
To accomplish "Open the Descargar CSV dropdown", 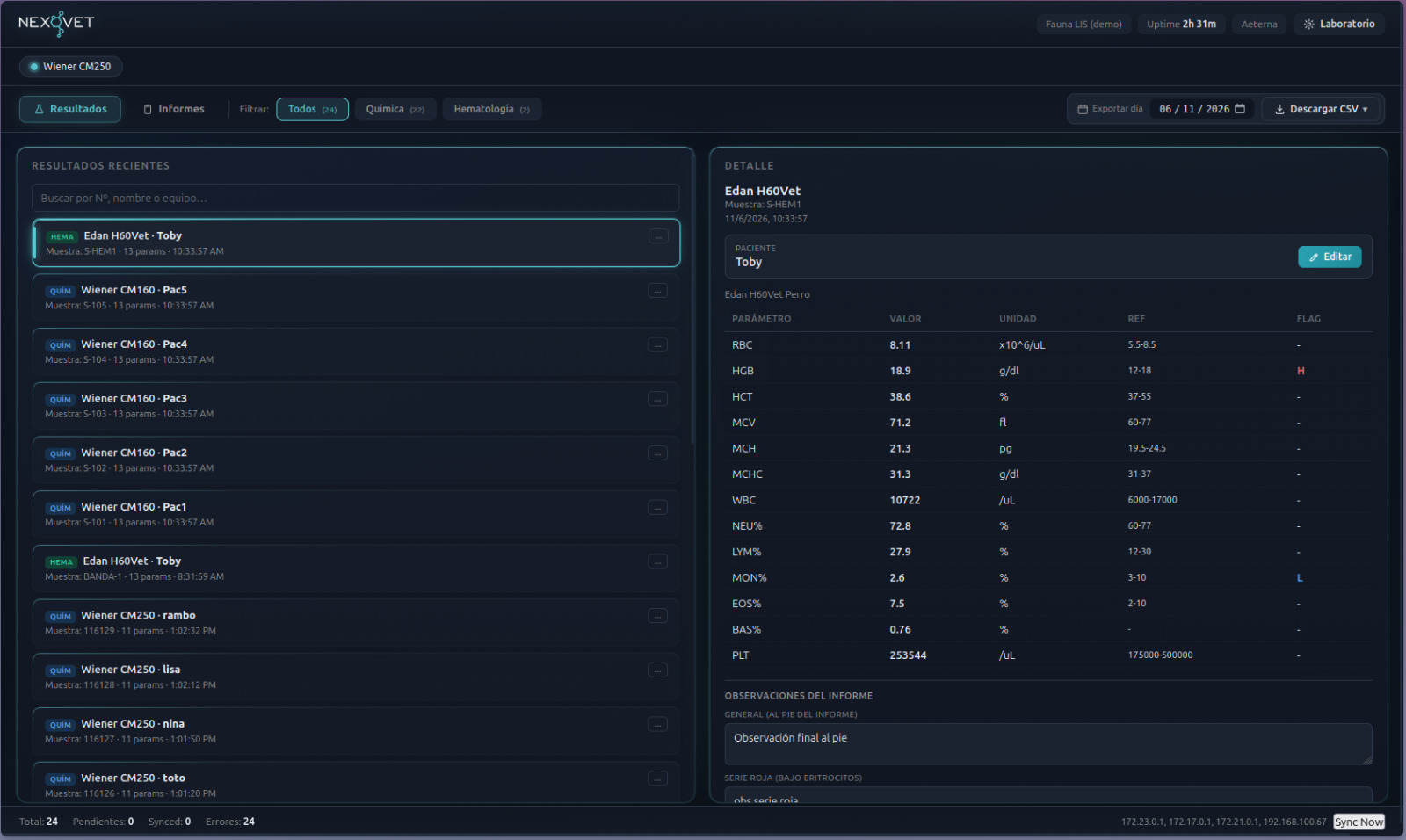I will [x=1321, y=109].
